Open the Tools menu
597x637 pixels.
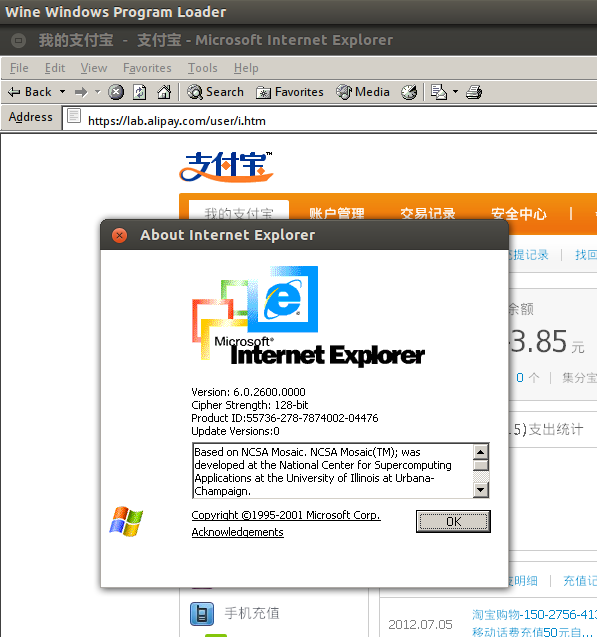tap(203, 68)
